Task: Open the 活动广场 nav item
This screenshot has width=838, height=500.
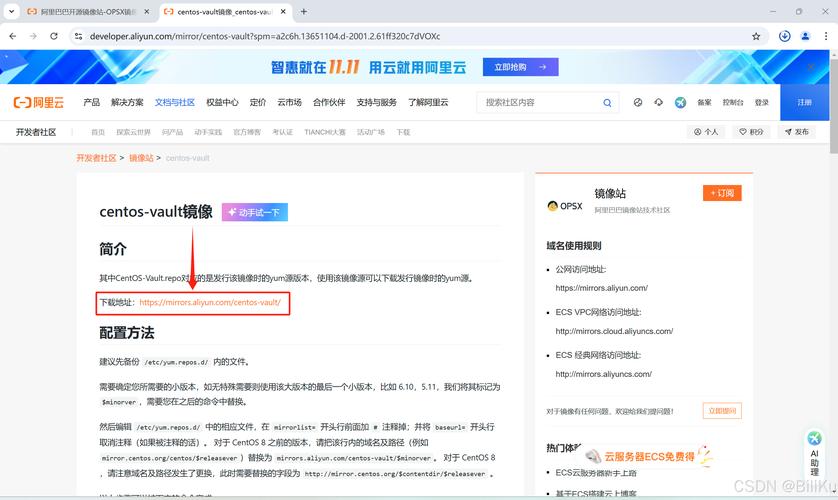Action: pos(371,132)
